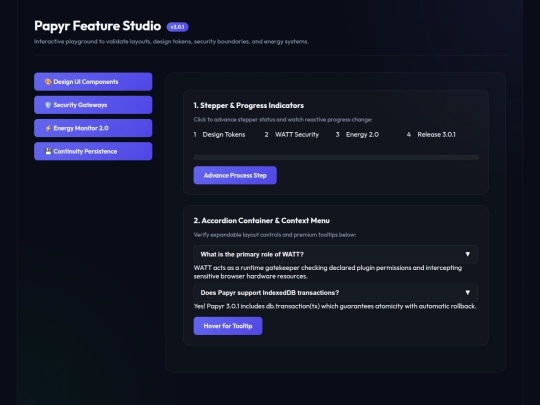
Task: Click the palette icon on Design UI Components
Action: click(x=48, y=82)
